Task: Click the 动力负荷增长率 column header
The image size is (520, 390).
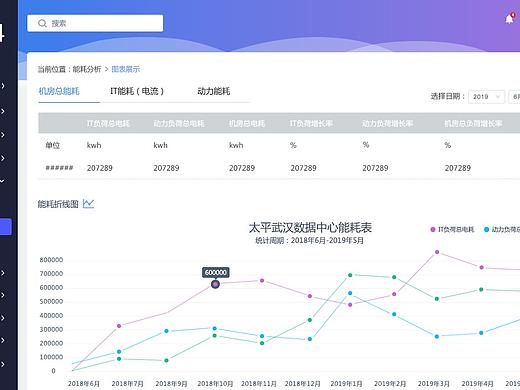Action: (388, 124)
